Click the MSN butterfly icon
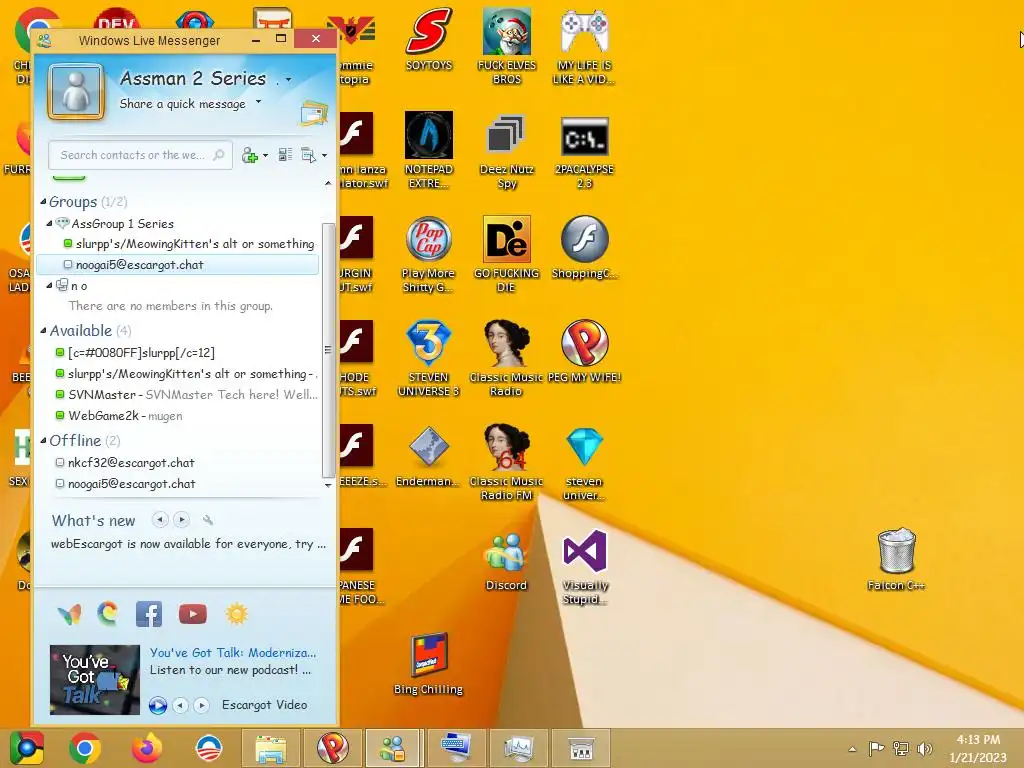This screenshot has height=768, width=1024. point(69,614)
